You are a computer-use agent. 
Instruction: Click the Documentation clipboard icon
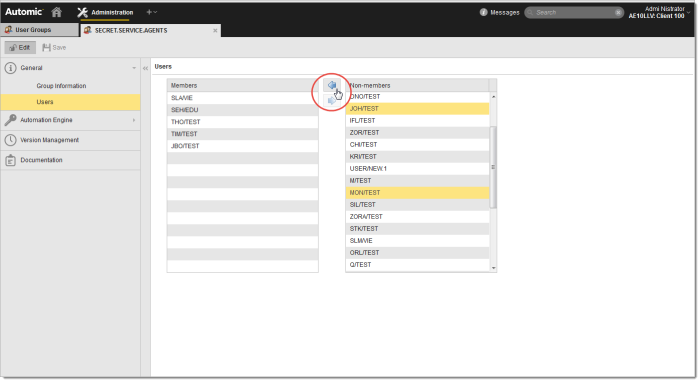(x=10, y=160)
